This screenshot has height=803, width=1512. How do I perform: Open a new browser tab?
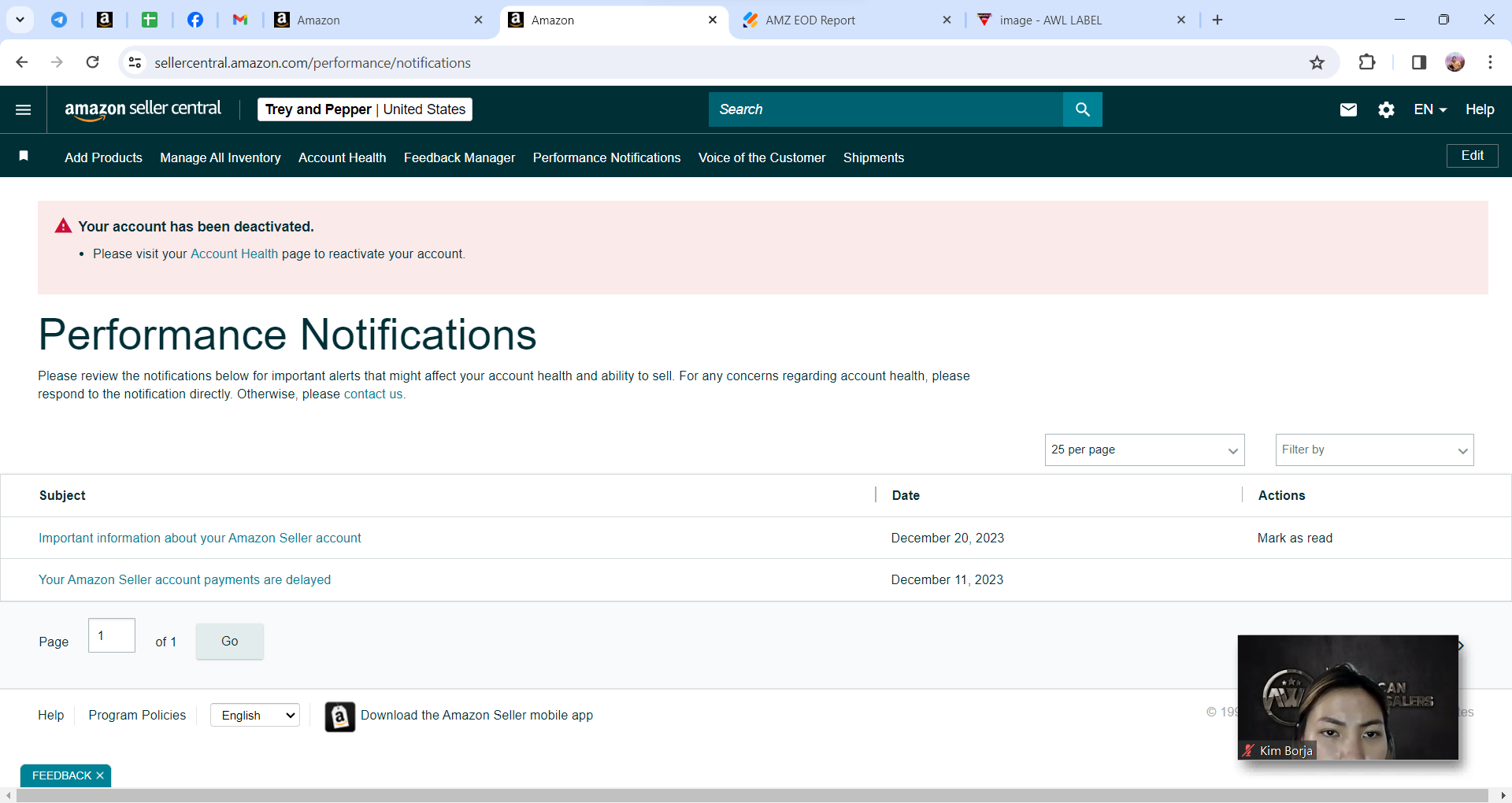tap(1217, 20)
